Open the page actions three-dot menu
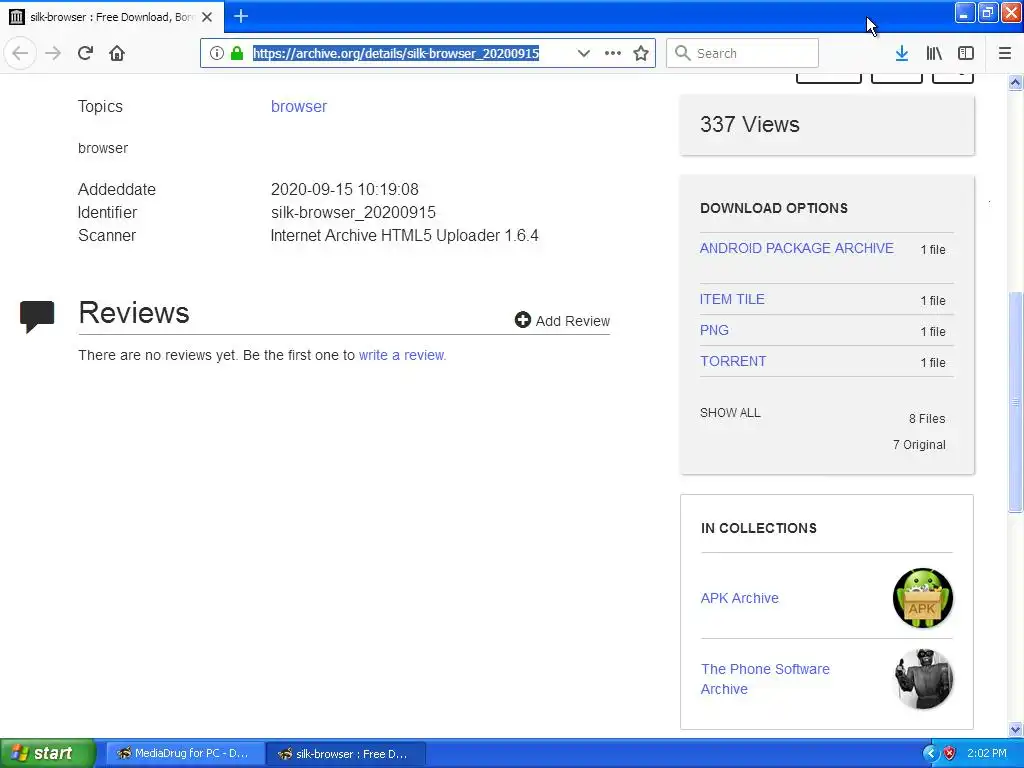This screenshot has width=1024, height=768. coord(613,53)
